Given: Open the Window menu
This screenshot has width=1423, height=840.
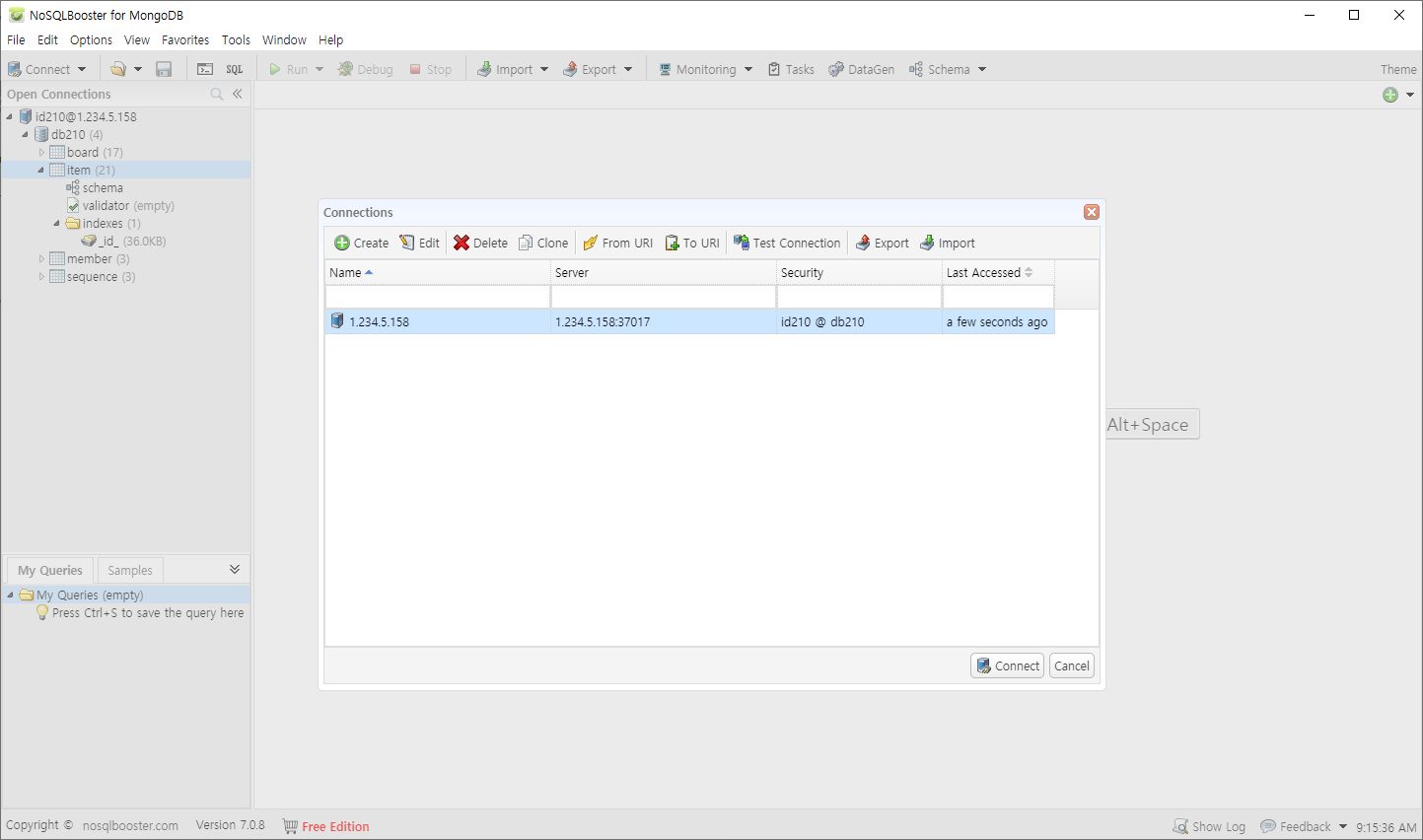Looking at the screenshot, I should [284, 39].
